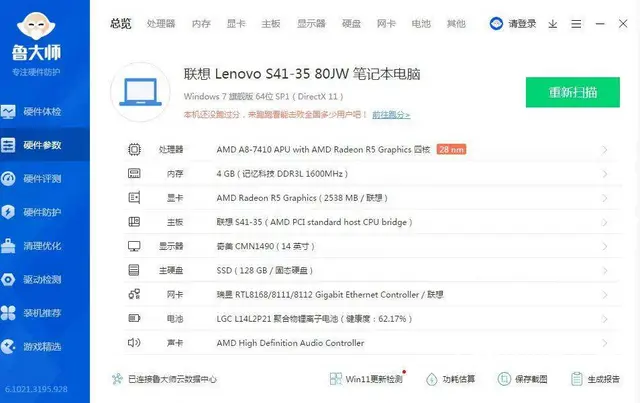Click the green 重新扫描 button
The height and width of the screenshot is (403, 640).
(573, 92)
